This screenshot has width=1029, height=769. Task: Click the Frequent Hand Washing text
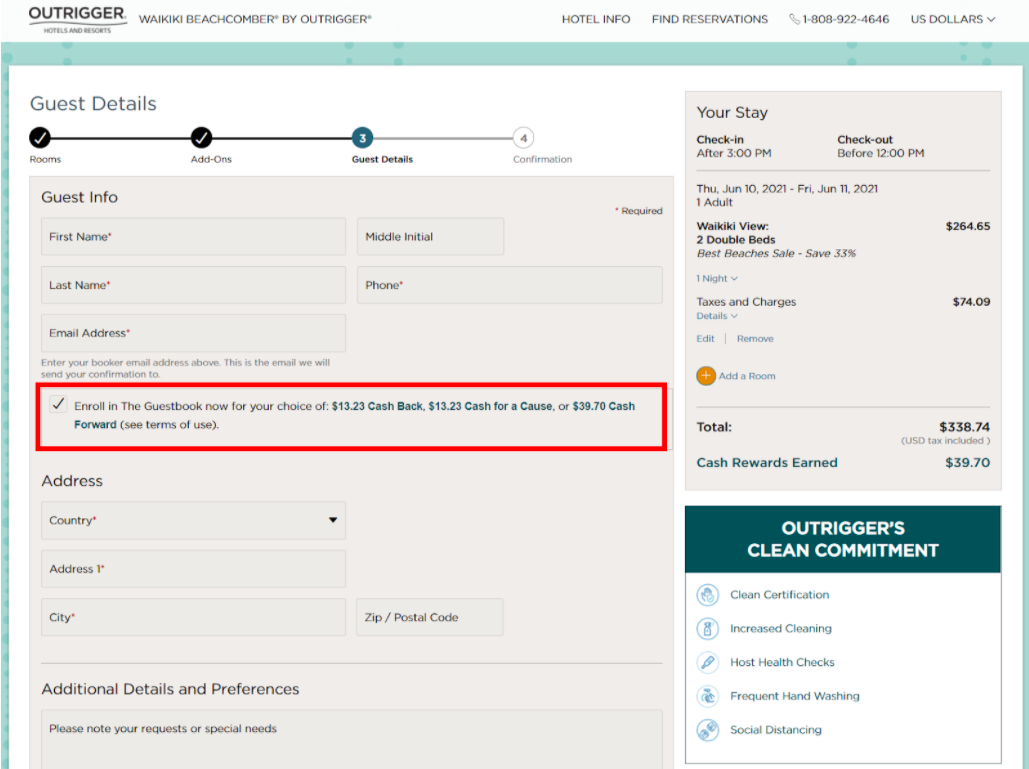tap(795, 696)
